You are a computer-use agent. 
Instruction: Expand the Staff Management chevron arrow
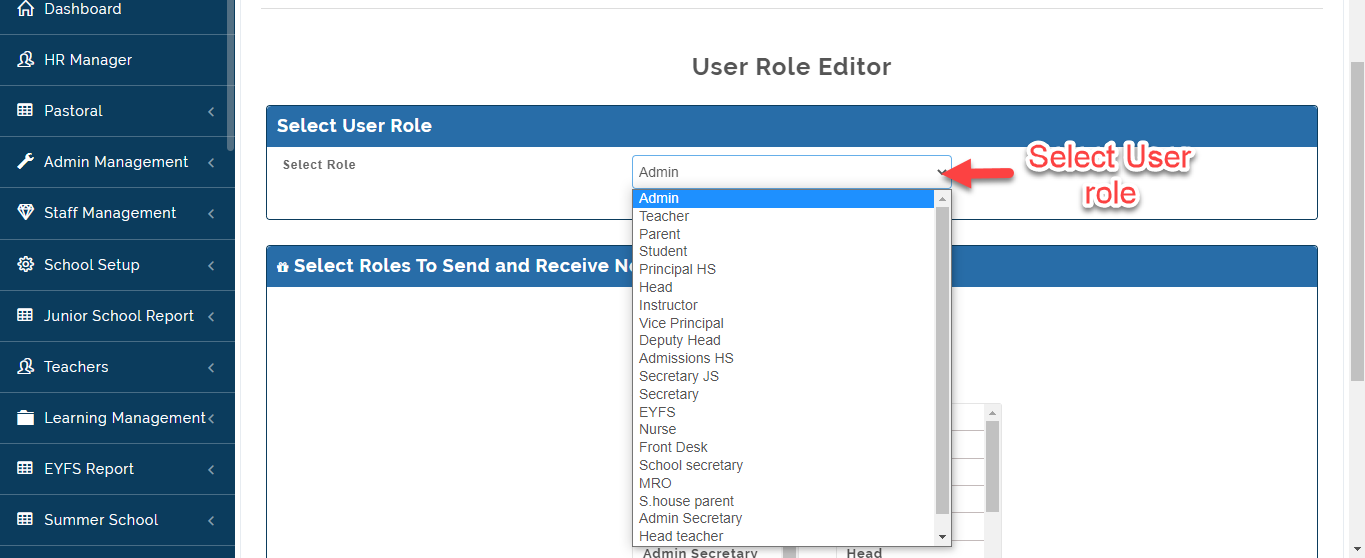[211, 214]
